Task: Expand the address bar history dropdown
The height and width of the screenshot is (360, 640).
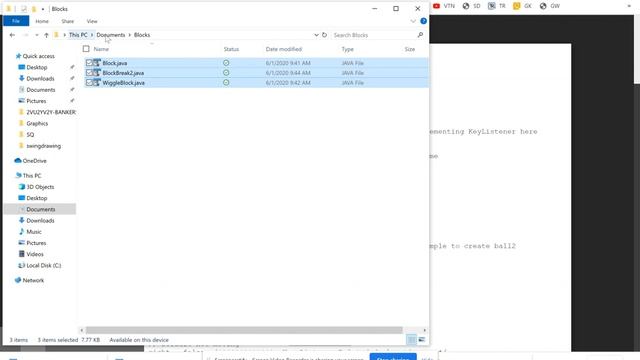Action: [x=316, y=35]
